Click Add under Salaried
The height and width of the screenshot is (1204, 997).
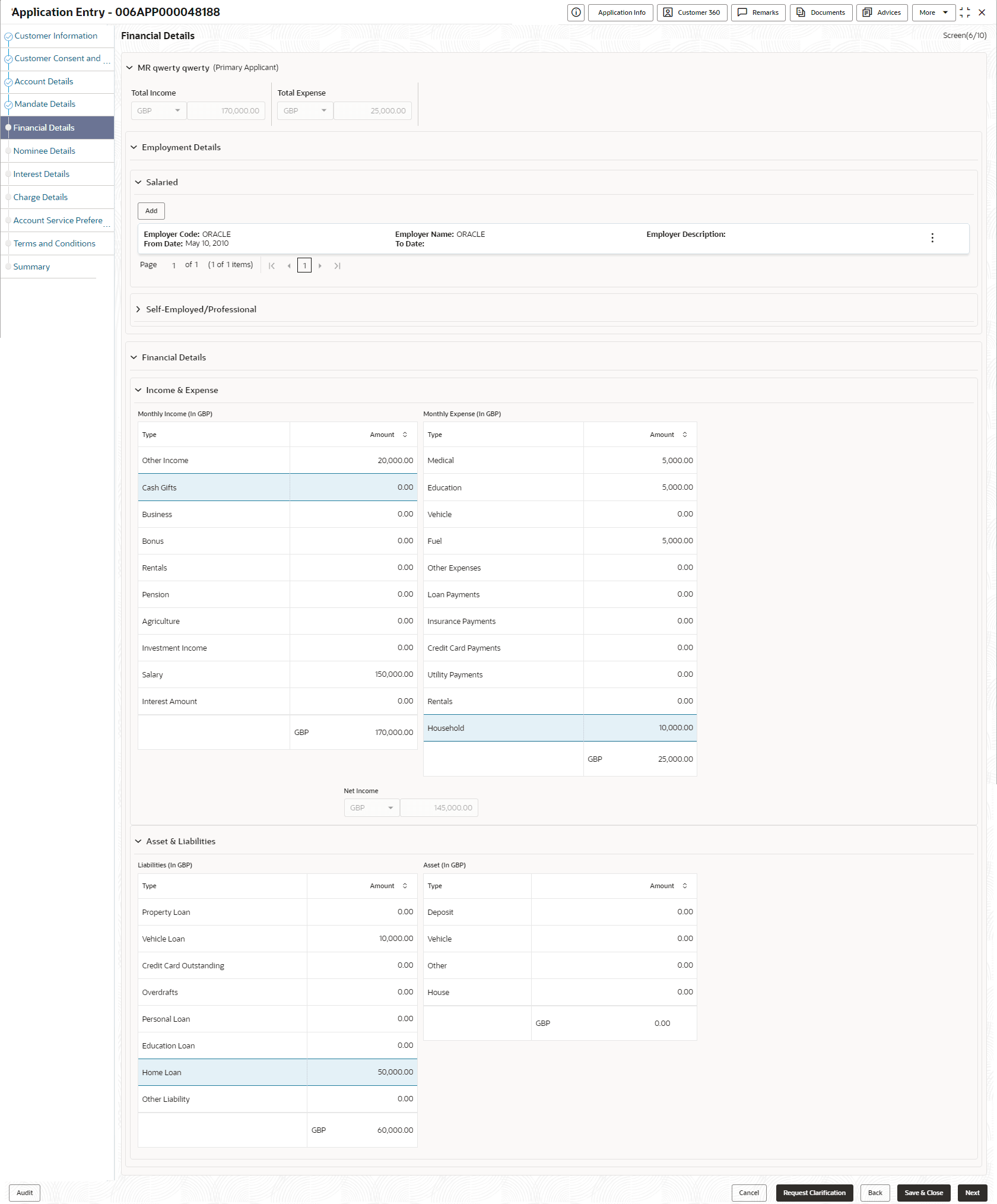tap(151, 211)
